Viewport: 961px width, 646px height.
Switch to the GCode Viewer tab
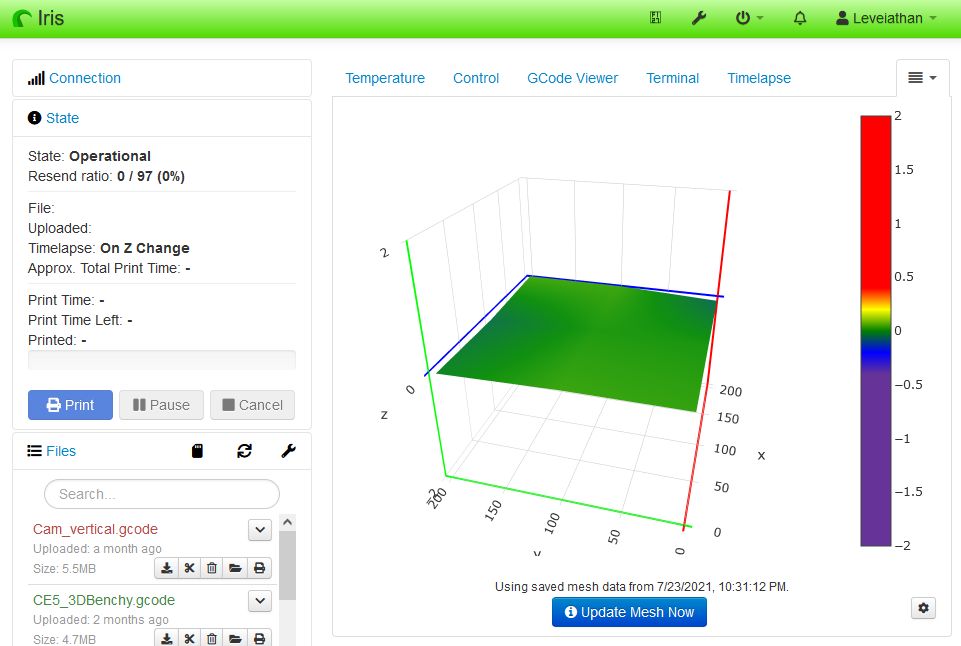572,78
